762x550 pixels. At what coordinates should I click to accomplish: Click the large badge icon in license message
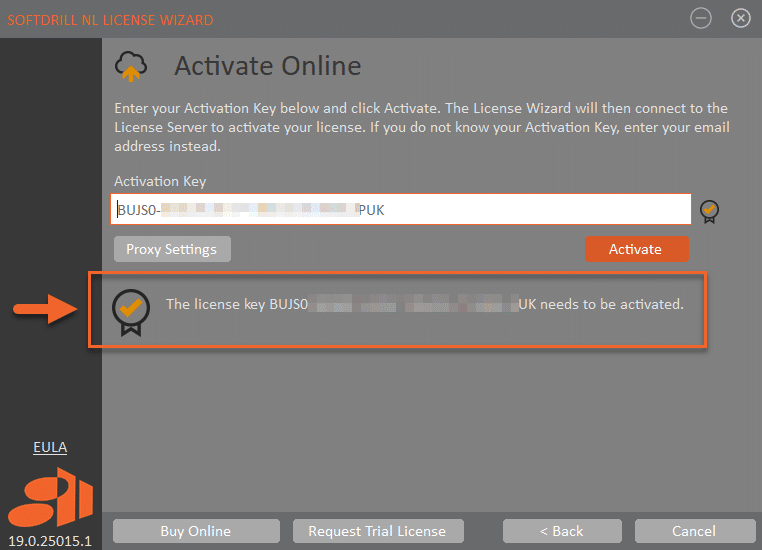(131, 311)
